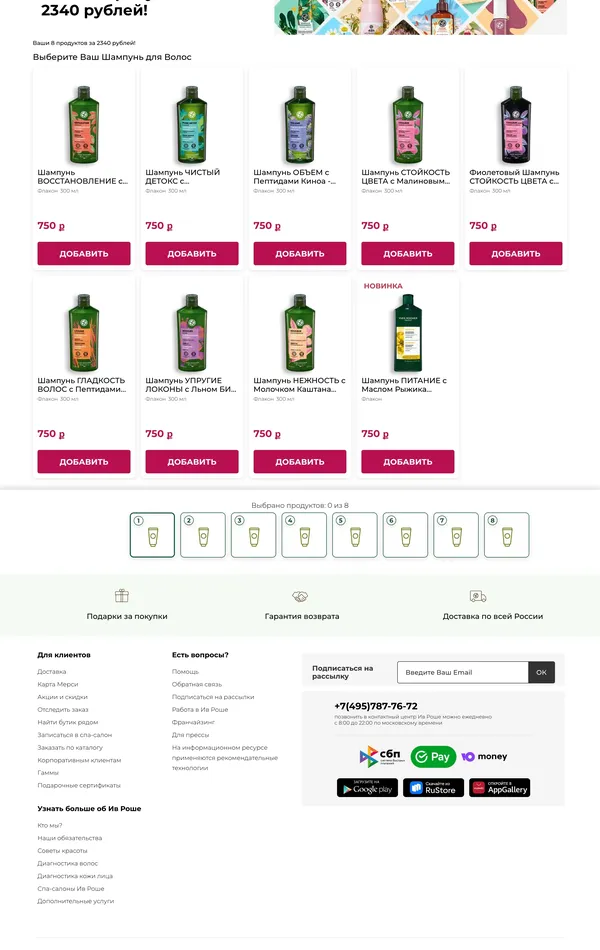Screen dimensions: 600x950
Task: Submit newsletter subscription with OK button
Action: click(542, 673)
